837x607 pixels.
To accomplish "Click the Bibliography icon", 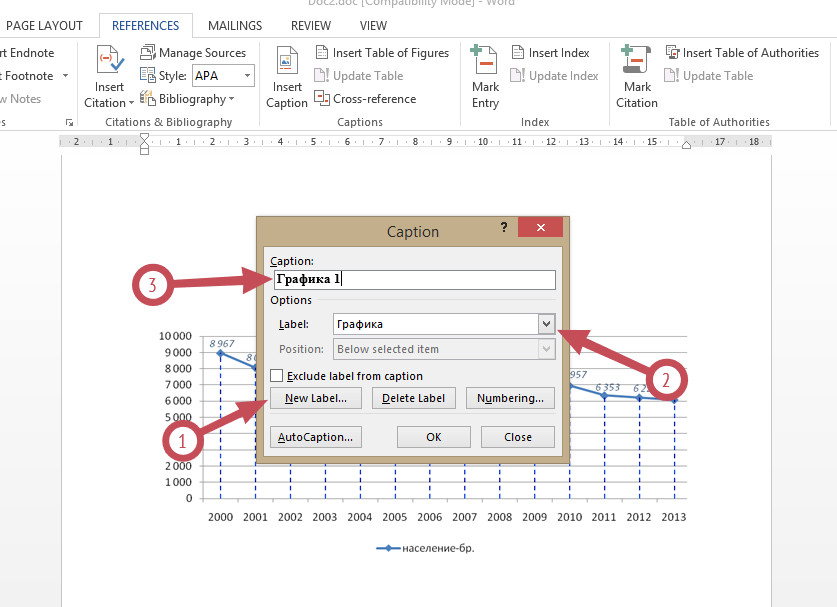I will point(148,98).
